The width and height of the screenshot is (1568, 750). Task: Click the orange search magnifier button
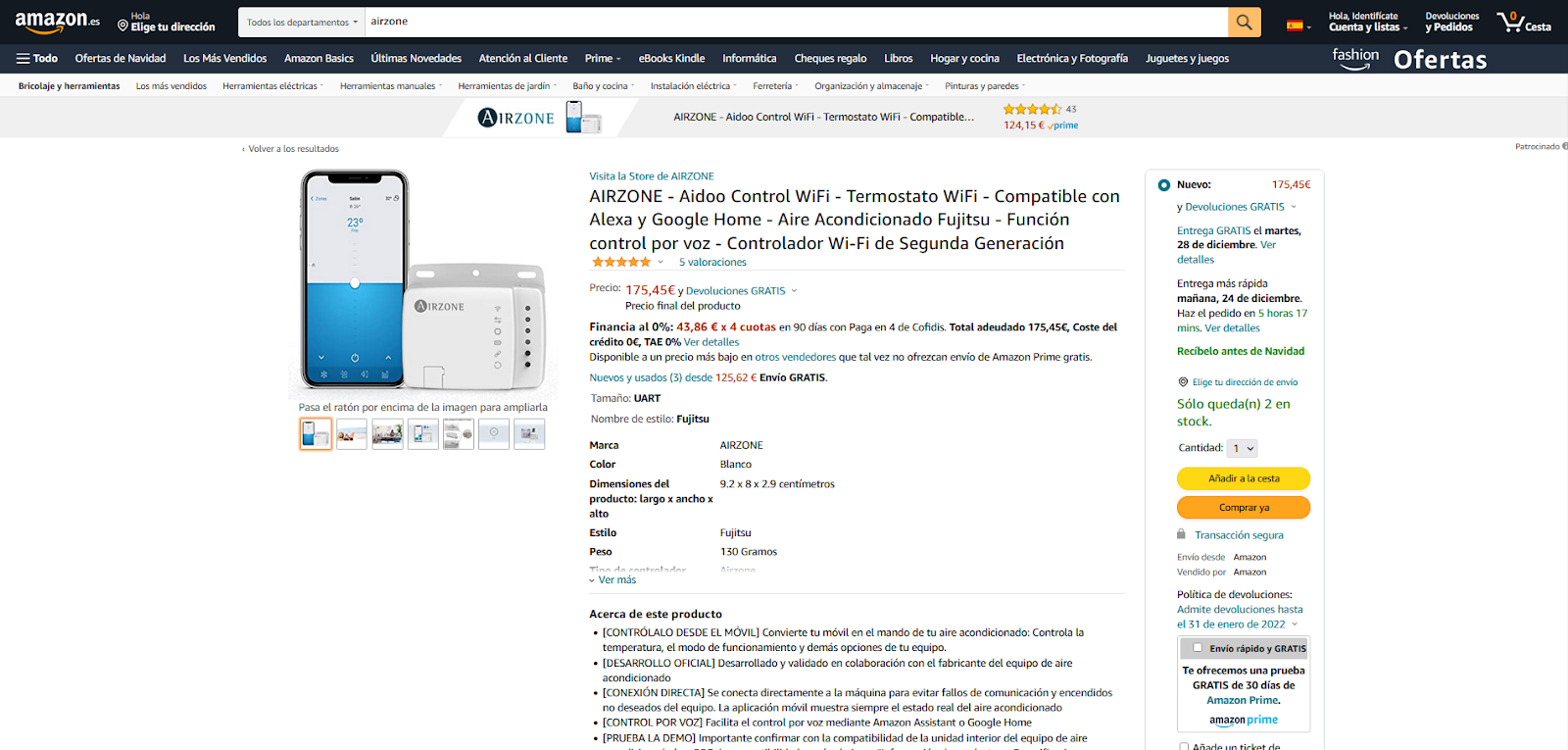point(1244,22)
